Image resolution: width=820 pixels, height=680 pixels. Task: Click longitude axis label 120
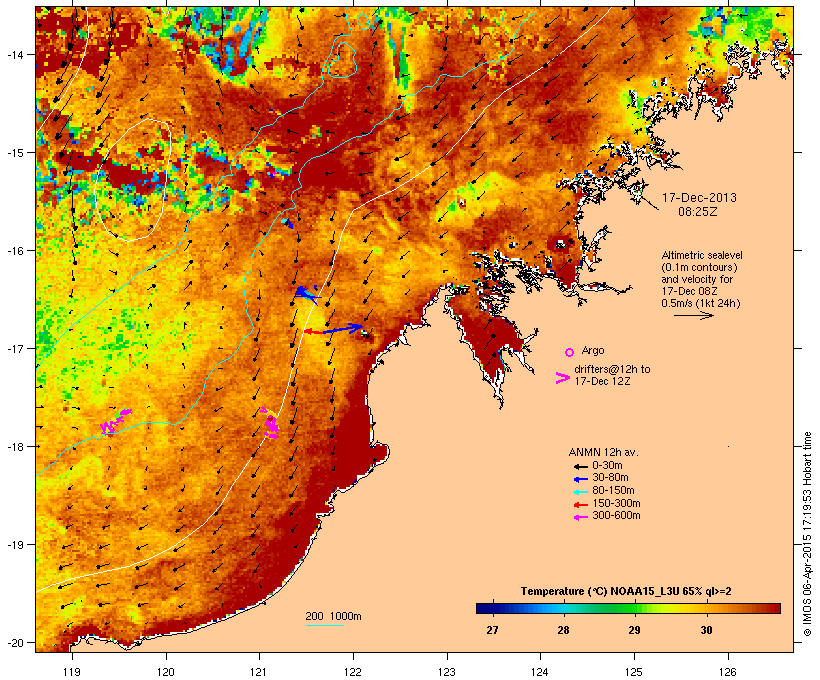[166, 672]
